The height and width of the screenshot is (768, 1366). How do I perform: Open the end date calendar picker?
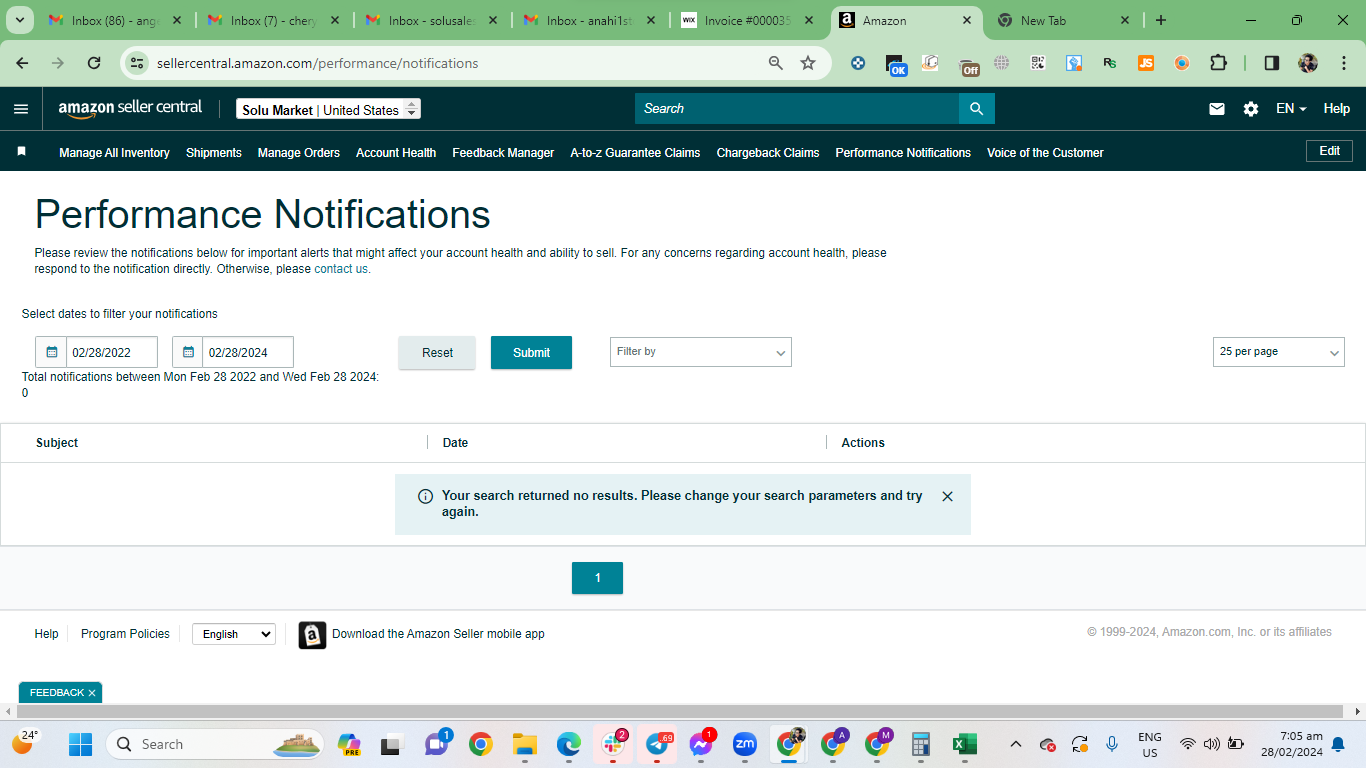(188, 352)
